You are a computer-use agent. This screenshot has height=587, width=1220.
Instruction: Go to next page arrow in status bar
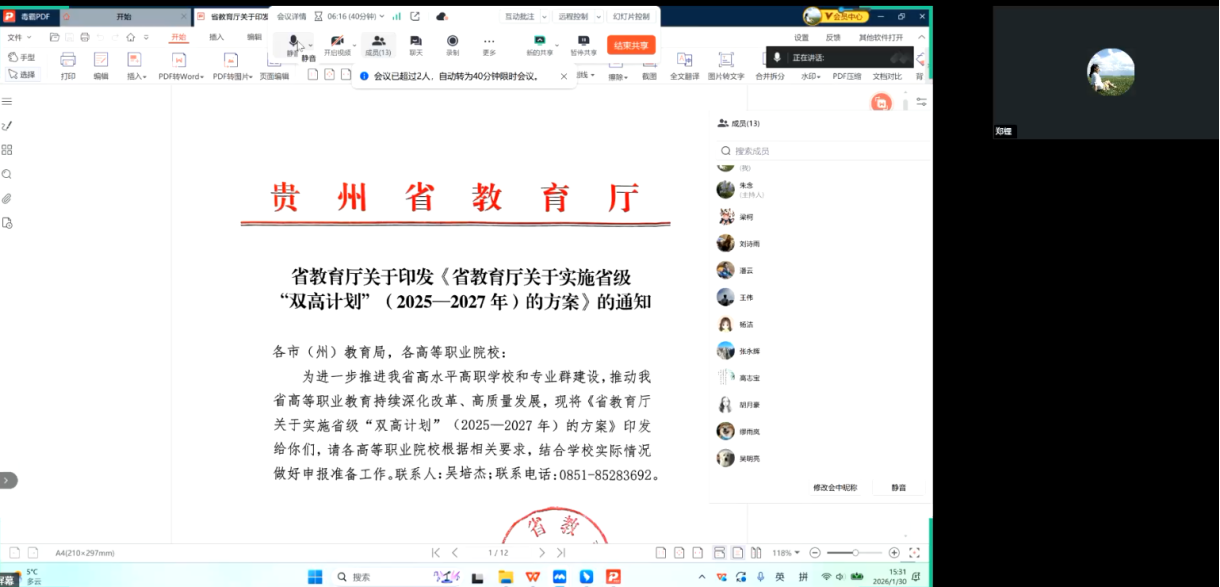[542, 553]
